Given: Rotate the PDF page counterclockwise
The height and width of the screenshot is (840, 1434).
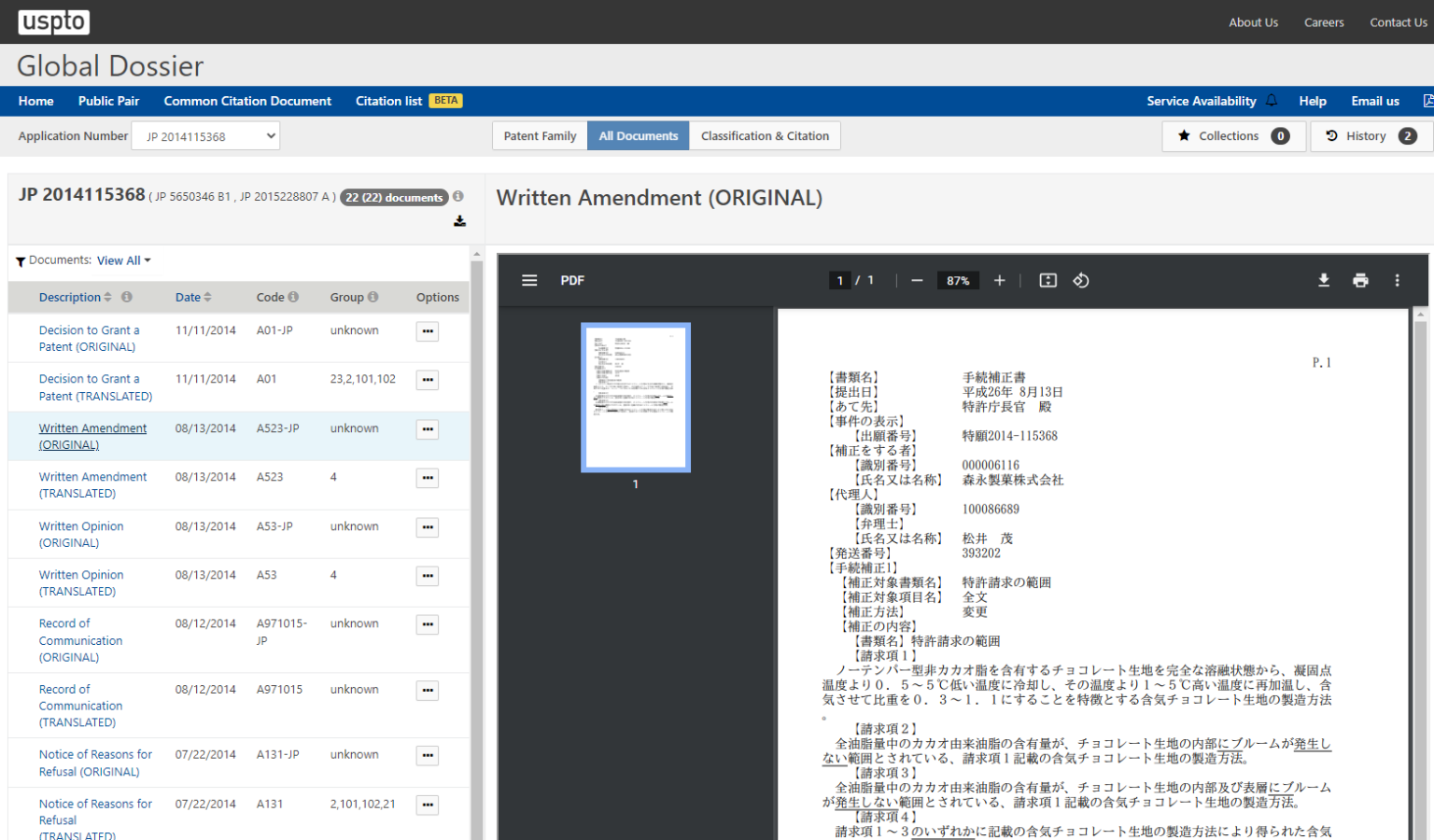Looking at the screenshot, I should [x=1081, y=280].
